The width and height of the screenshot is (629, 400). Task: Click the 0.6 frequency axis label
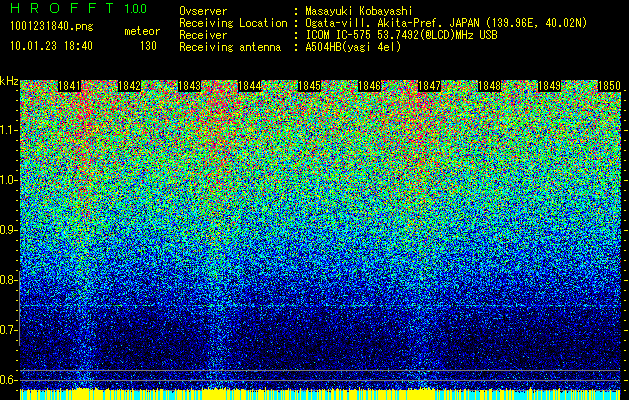[x=9, y=380]
